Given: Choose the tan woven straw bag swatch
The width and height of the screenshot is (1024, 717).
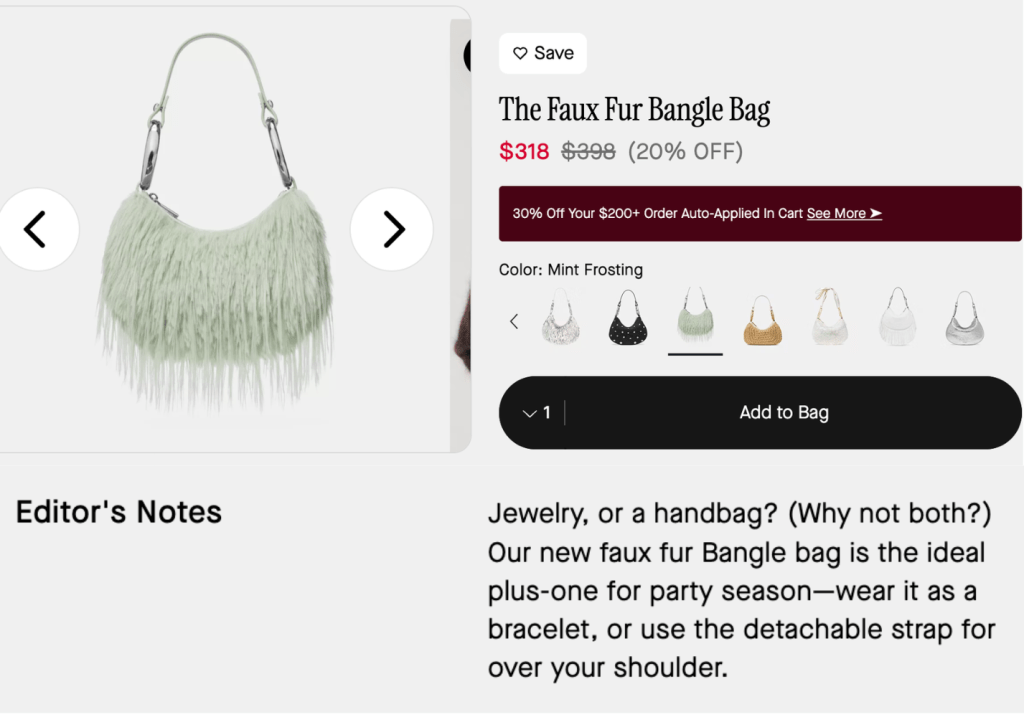Looking at the screenshot, I should (x=762, y=319).
